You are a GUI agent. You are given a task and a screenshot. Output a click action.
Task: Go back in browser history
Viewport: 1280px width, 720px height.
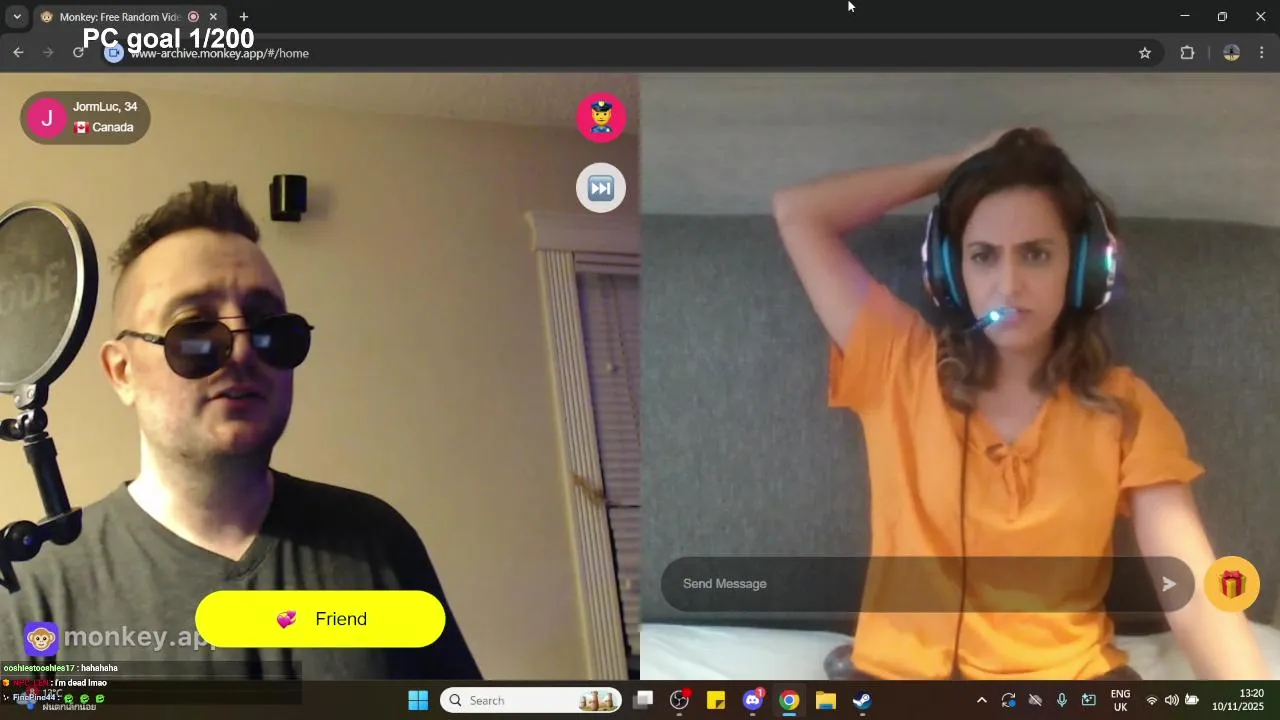[18, 53]
